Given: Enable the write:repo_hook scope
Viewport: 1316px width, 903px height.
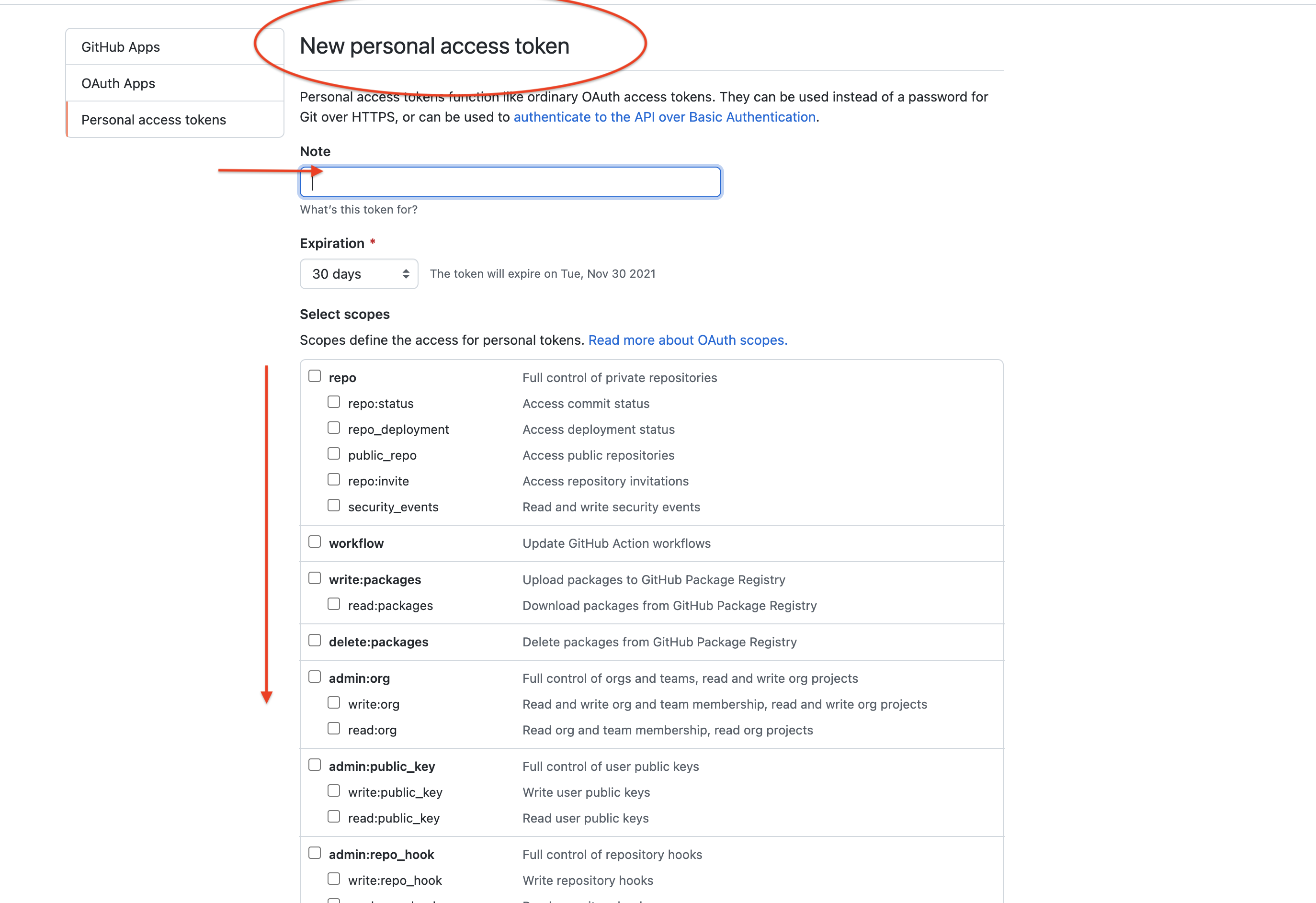Looking at the screenshot, I should (x=333, y=878).
